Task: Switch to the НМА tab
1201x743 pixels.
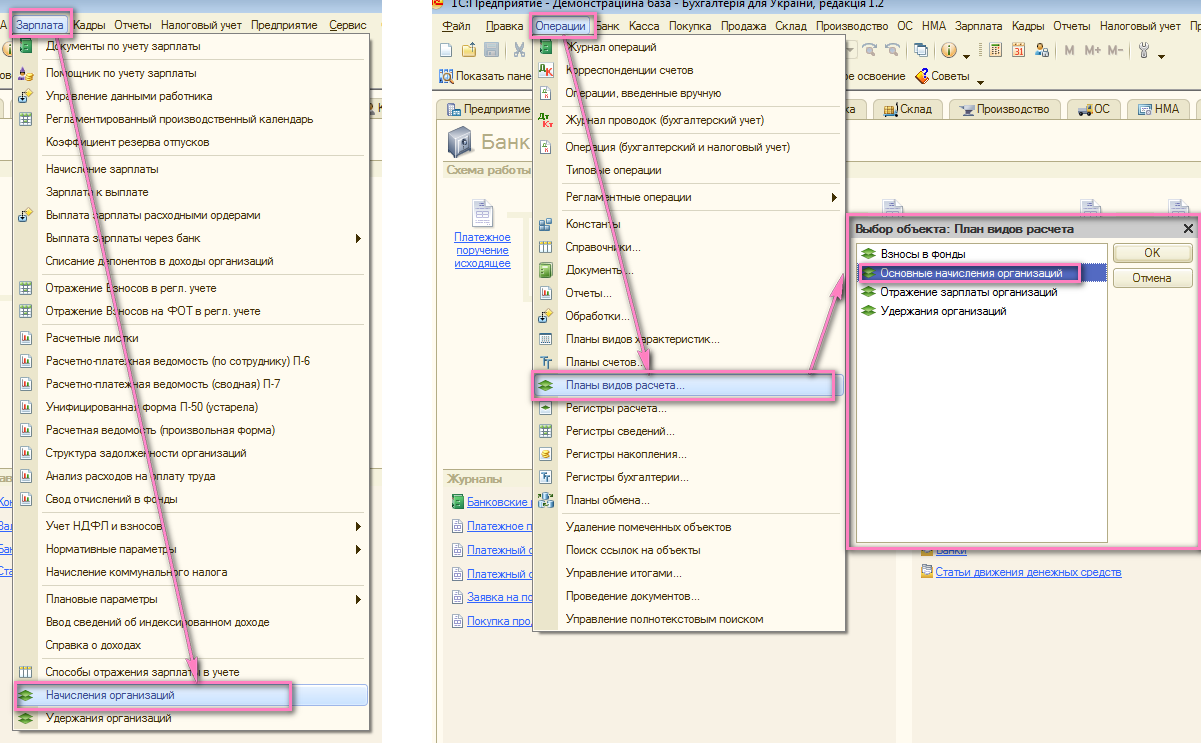Action: point(1158,109)
